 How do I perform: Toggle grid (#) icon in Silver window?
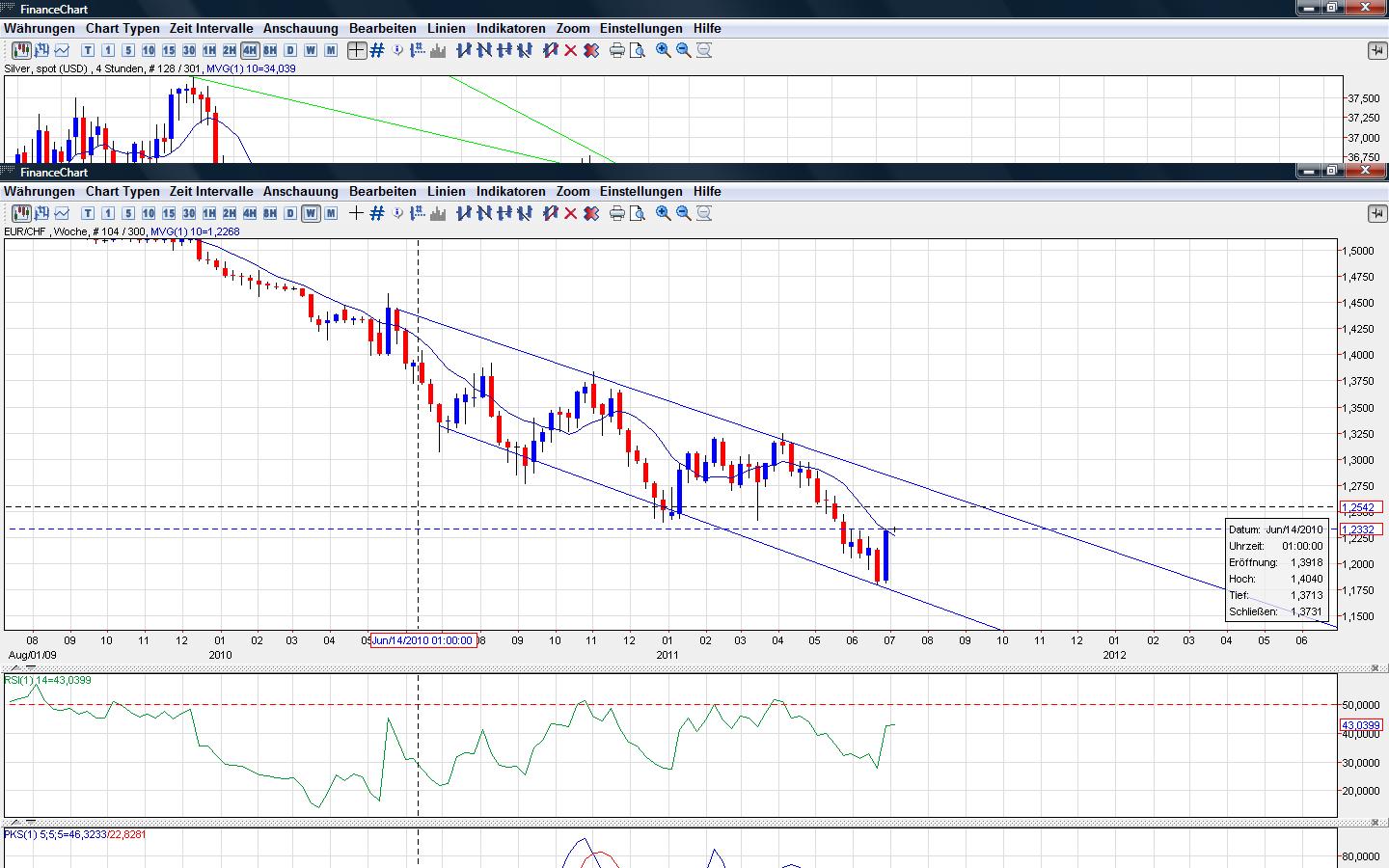(x=377, y=50)
